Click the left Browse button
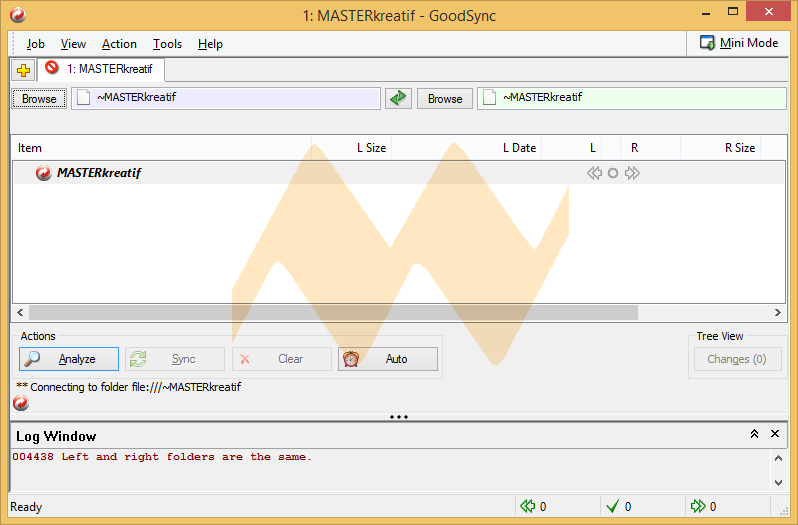The image size is (798, 525). [x=39, y=99]
